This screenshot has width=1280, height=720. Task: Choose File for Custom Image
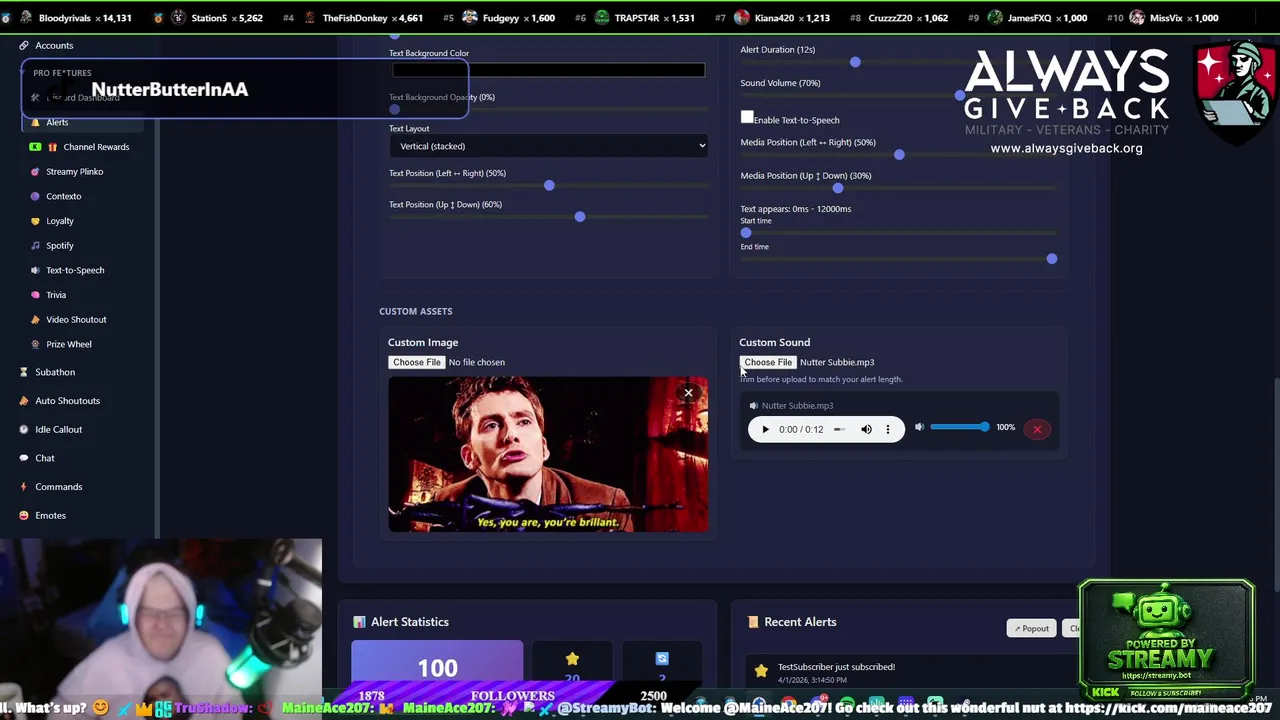click(417, 362)
